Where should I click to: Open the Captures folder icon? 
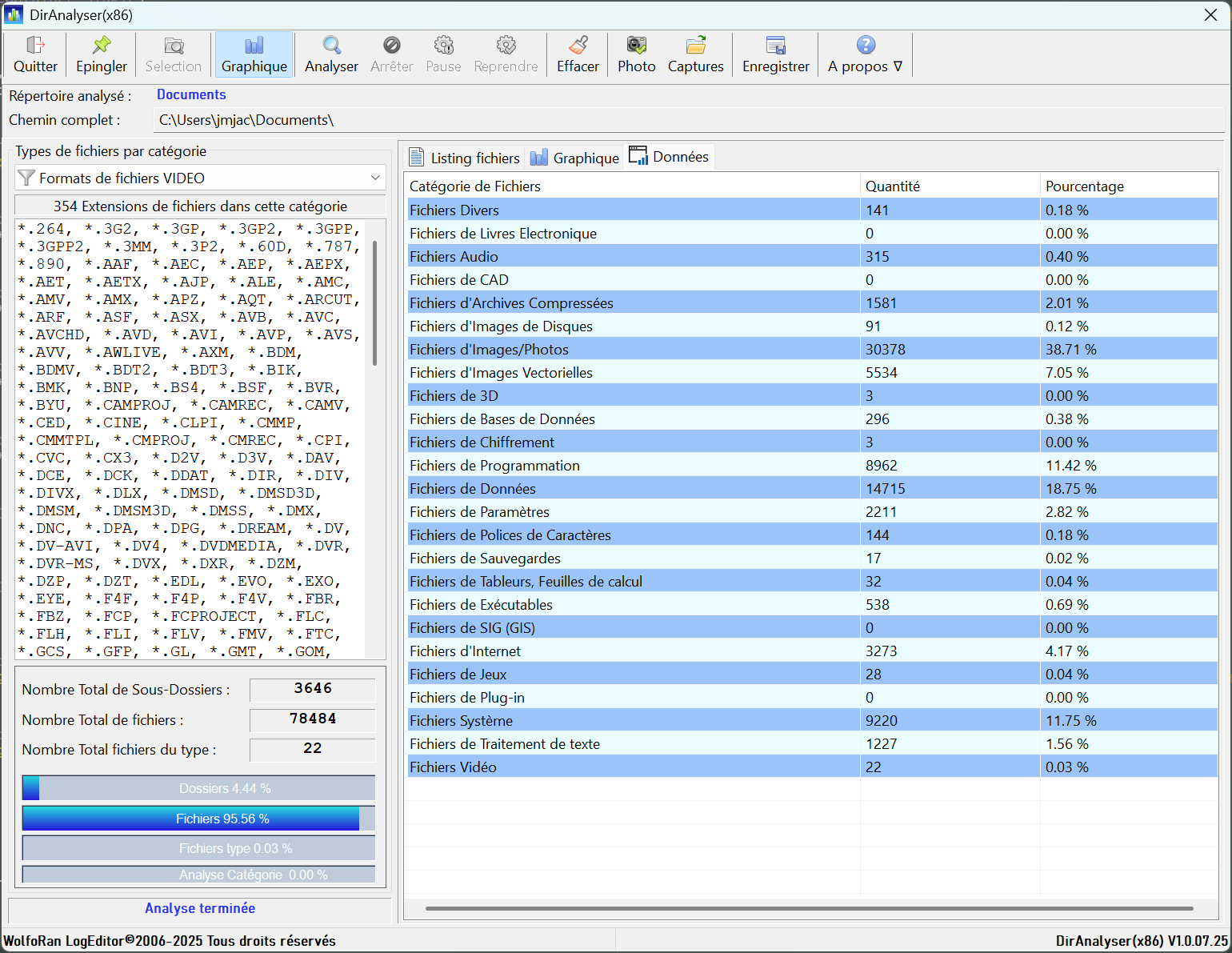[x=695, y=46]
